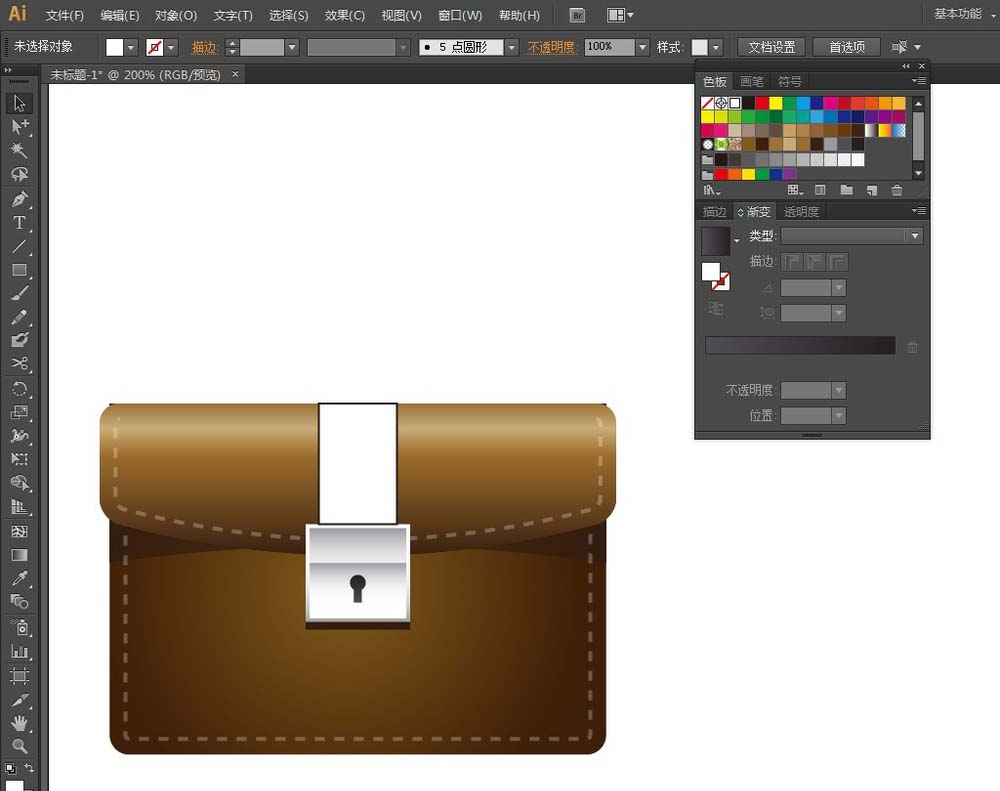This screenshot has height=791, width=1000.
Task: Open the 效果(C) menu
Action: (344, 15)
